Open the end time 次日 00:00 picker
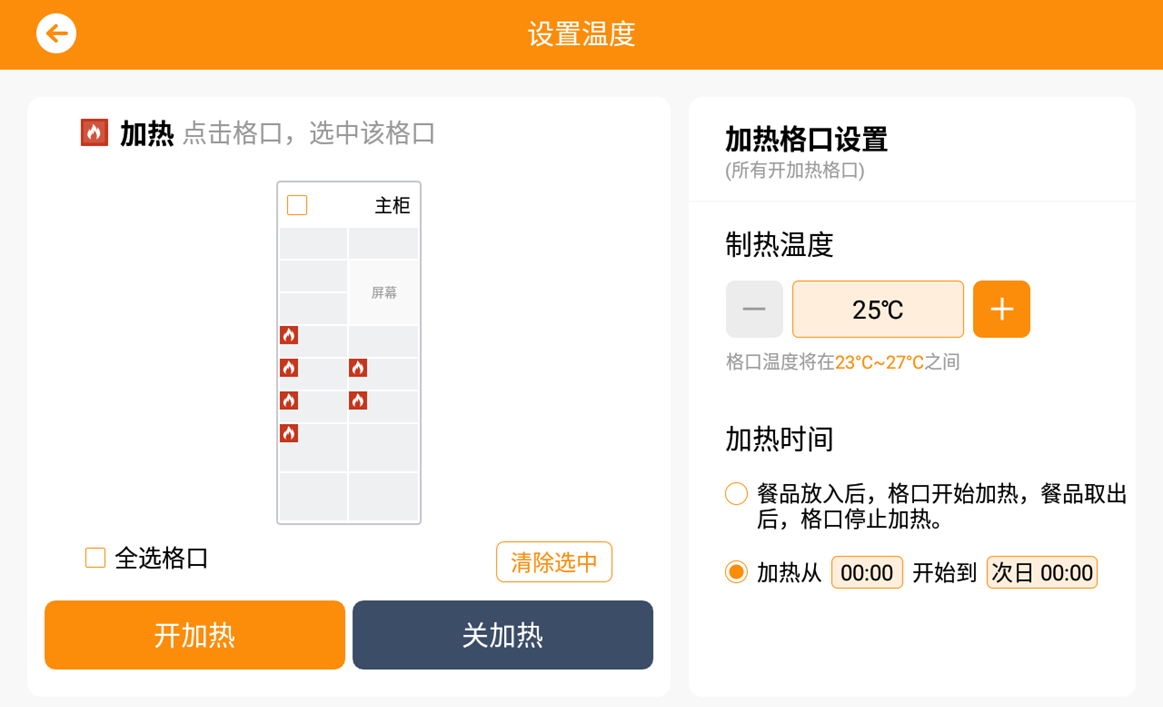The image size is (1163, 707). coord(1041,572)
